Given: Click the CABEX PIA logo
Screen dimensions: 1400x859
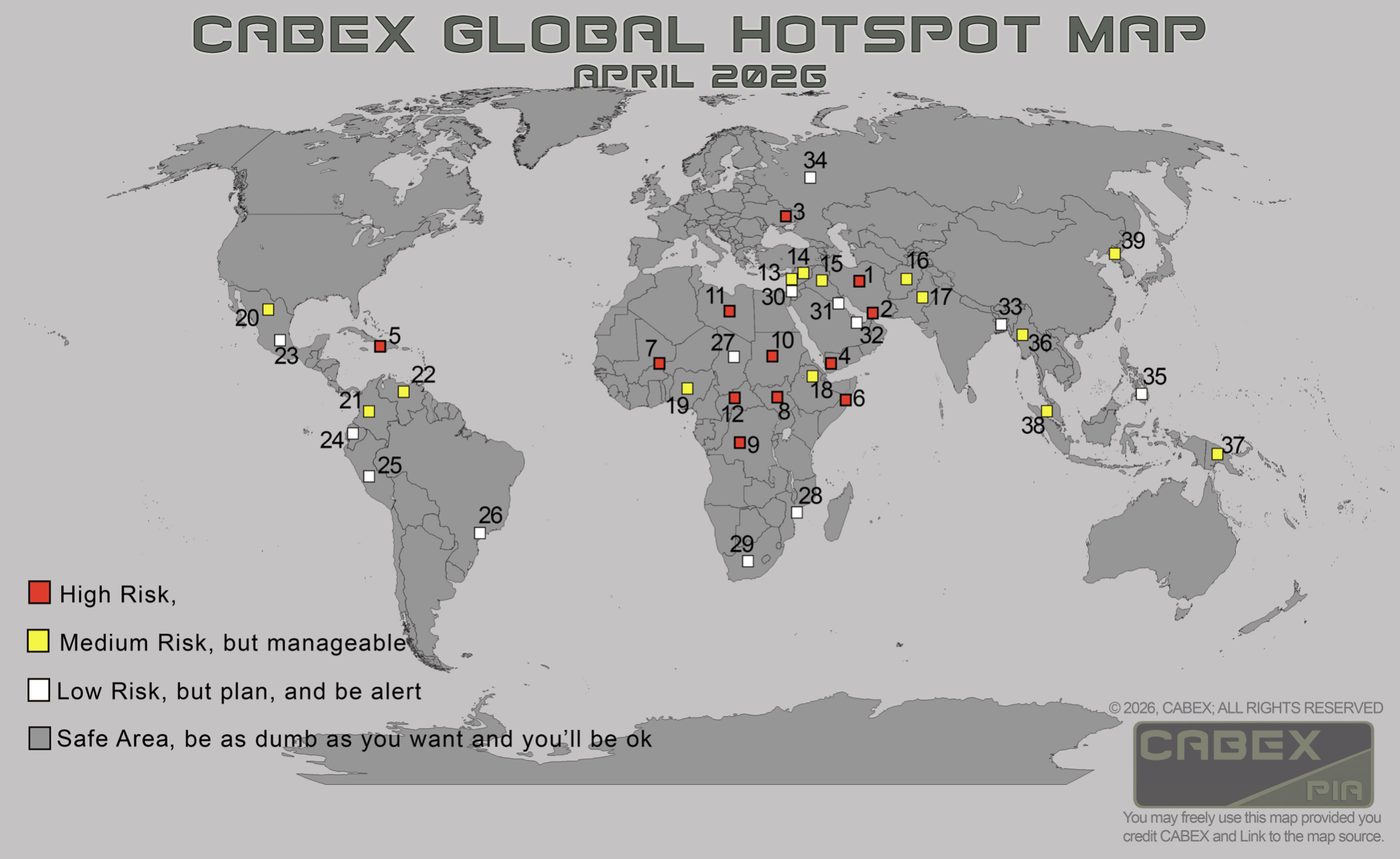Looking at the screenshot, I should pyautogui.click(x=1253, y=764).
